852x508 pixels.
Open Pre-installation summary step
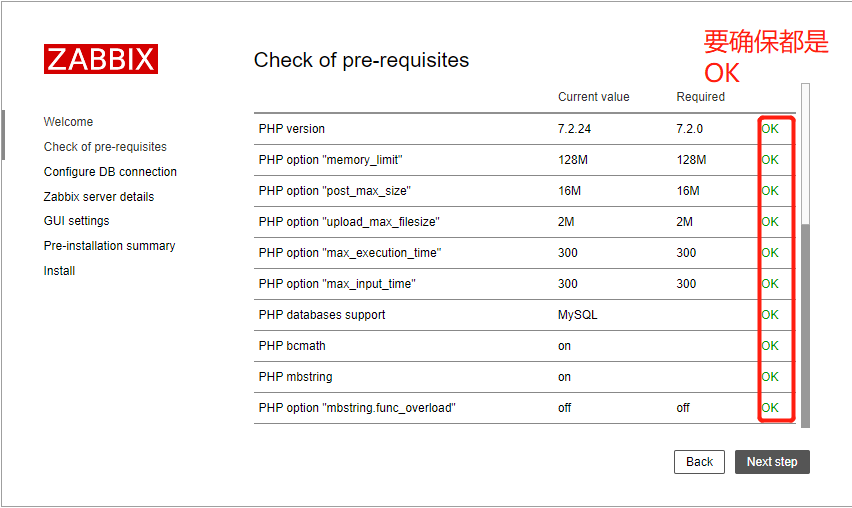coord(109,246)
